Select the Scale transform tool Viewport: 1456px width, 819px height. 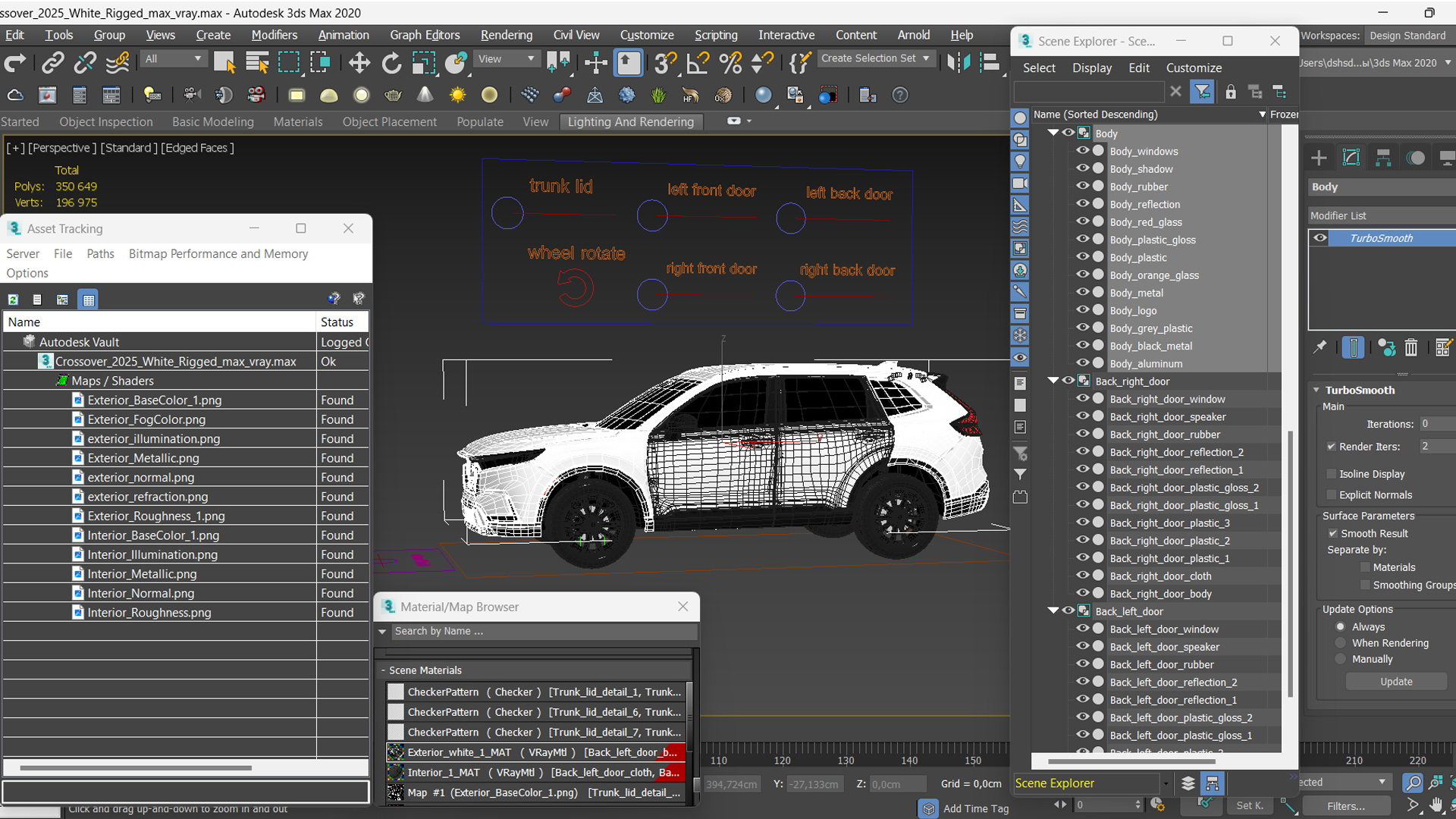click(423, 62)
